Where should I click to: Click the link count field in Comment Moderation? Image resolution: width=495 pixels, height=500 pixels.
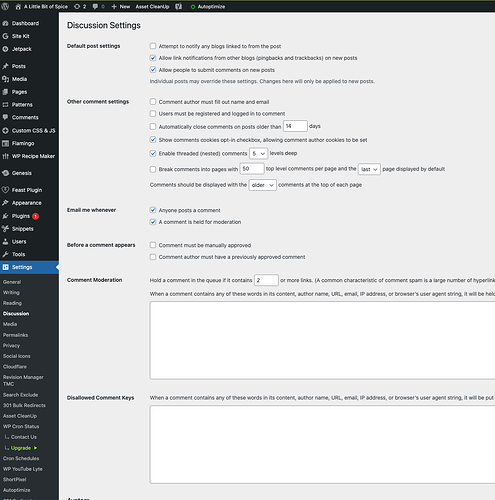(x=266, y=280)
